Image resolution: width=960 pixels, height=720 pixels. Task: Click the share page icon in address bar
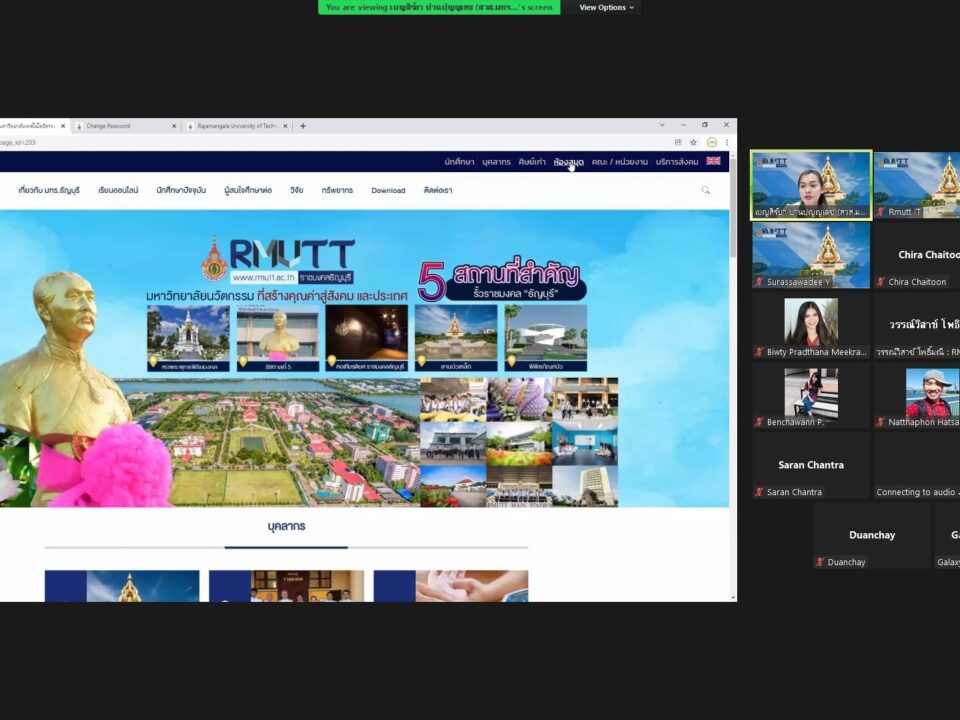(x=678, y=142)
